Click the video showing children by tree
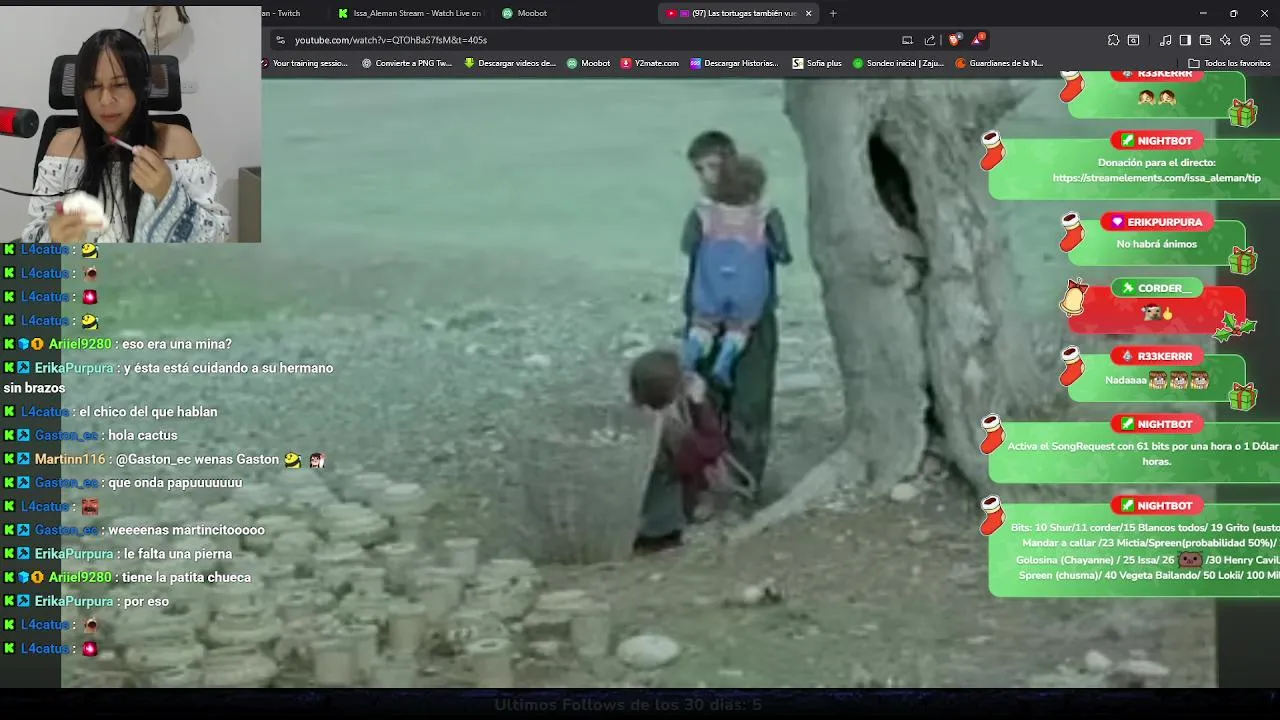The width and height of the screenshot is (1280, 720). [x=640, y=385]
